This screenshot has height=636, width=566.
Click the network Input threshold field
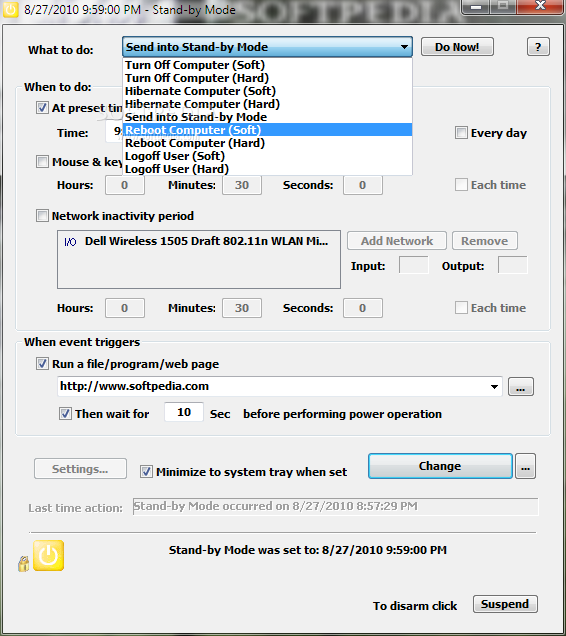tap(413, 265)
